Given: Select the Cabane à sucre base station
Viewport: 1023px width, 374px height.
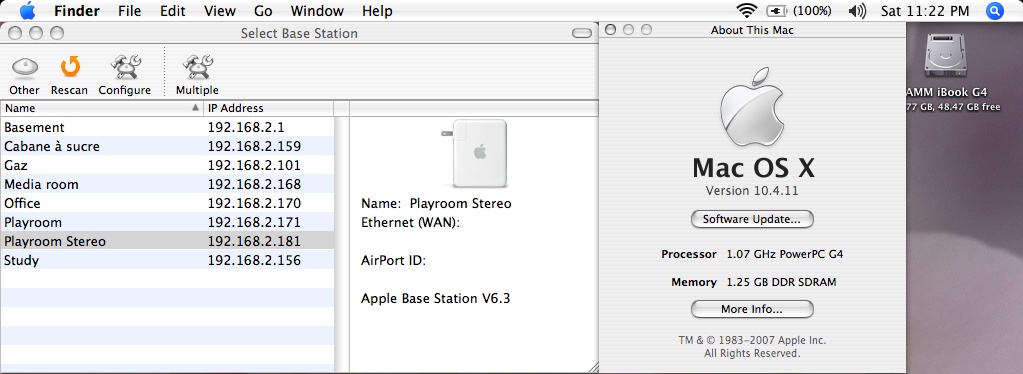Looking at the screenshot, I should pos(167,146).
